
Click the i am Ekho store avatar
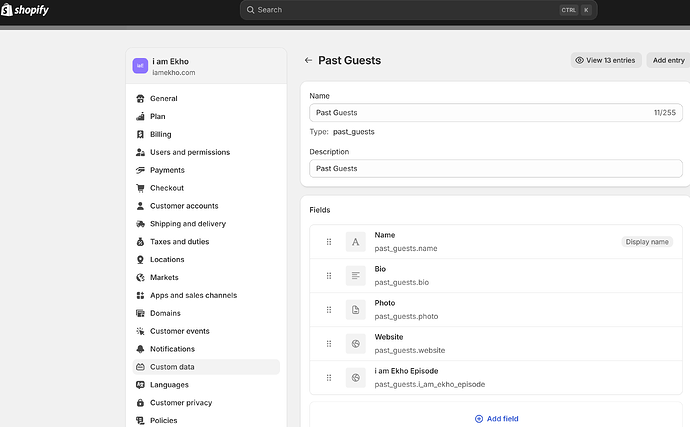[140, 67]
